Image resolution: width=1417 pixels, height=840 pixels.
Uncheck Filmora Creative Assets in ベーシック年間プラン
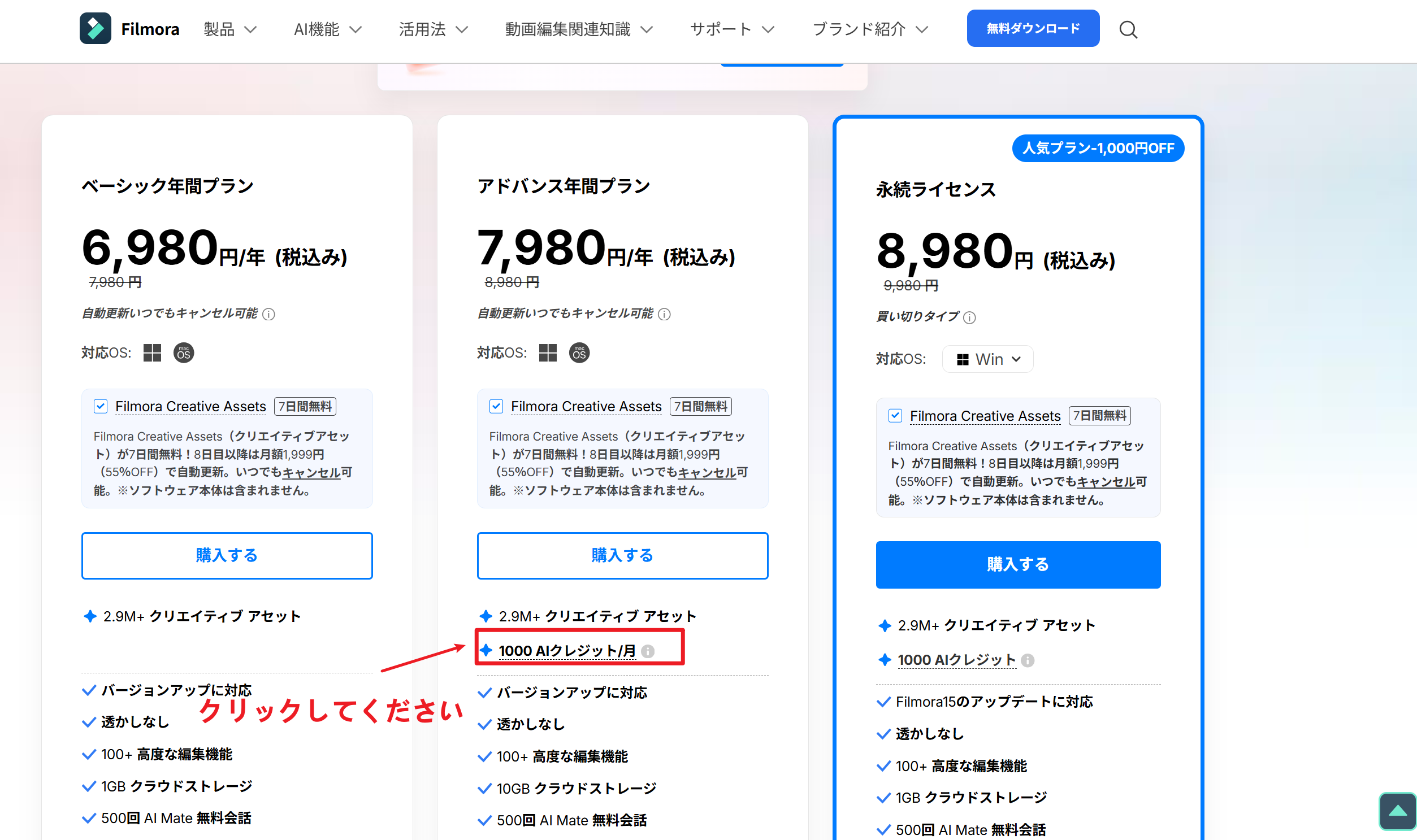pyautogui.click(x=100, y=406)
